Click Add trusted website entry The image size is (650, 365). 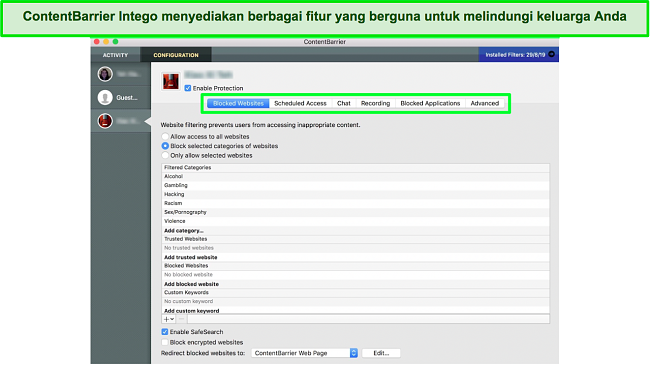click(x=191, y=257)
